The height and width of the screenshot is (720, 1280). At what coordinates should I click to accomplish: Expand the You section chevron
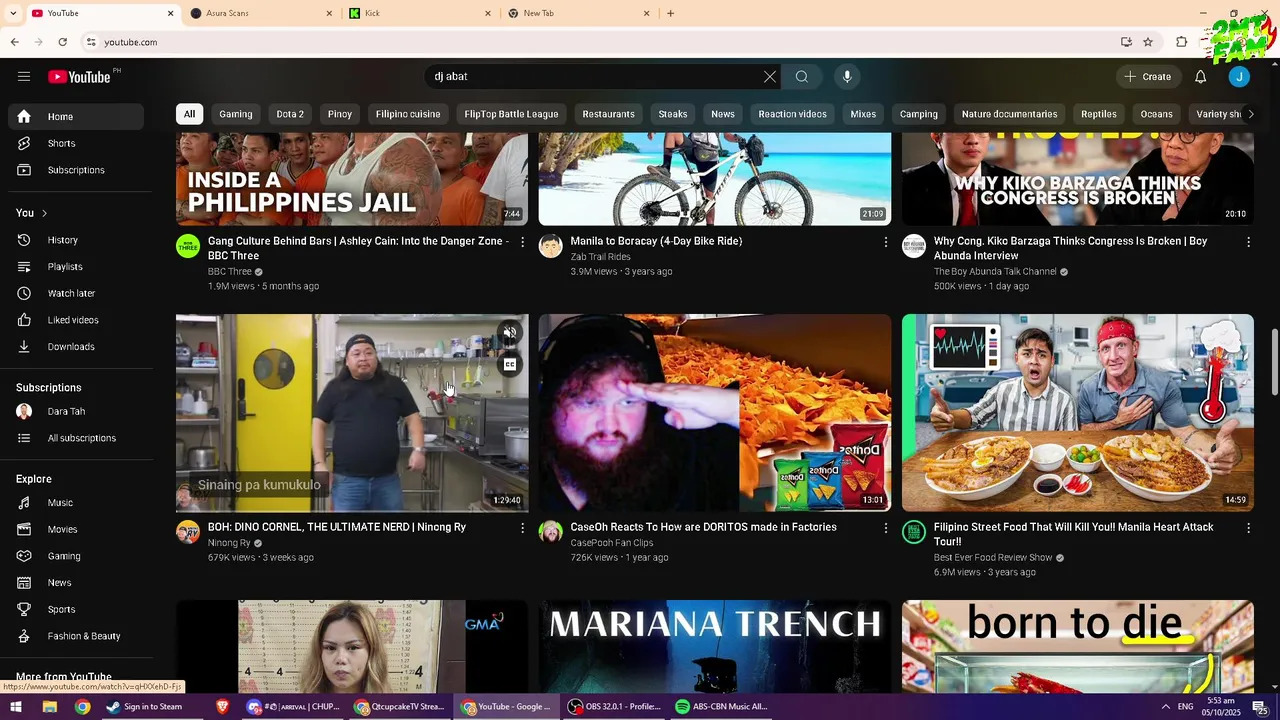pos(44,213)
